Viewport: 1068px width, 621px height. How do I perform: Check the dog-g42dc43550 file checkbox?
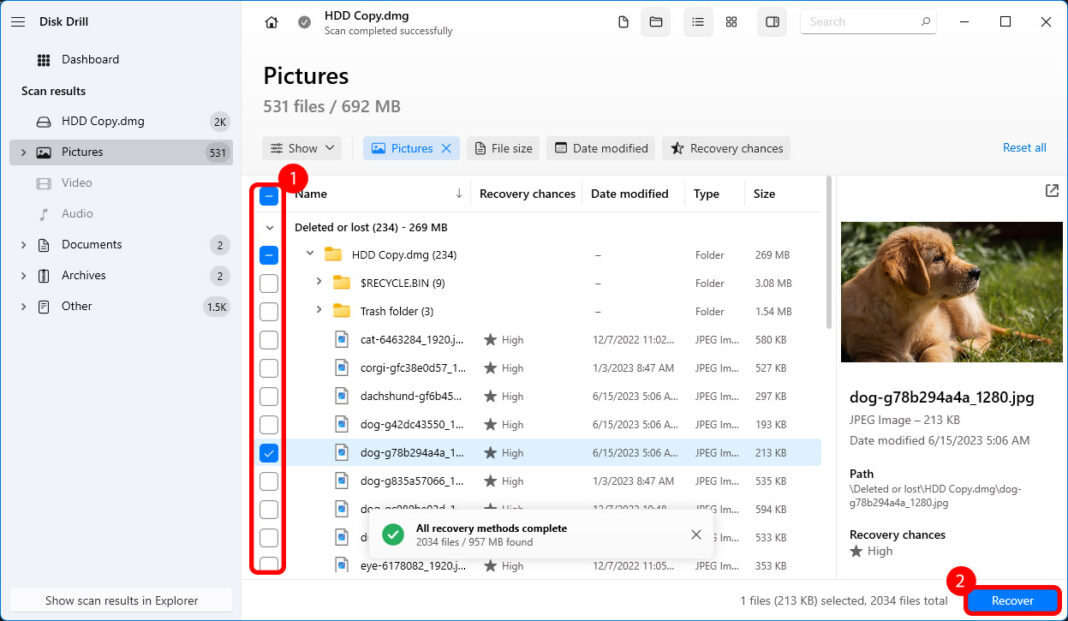(268, 424)
